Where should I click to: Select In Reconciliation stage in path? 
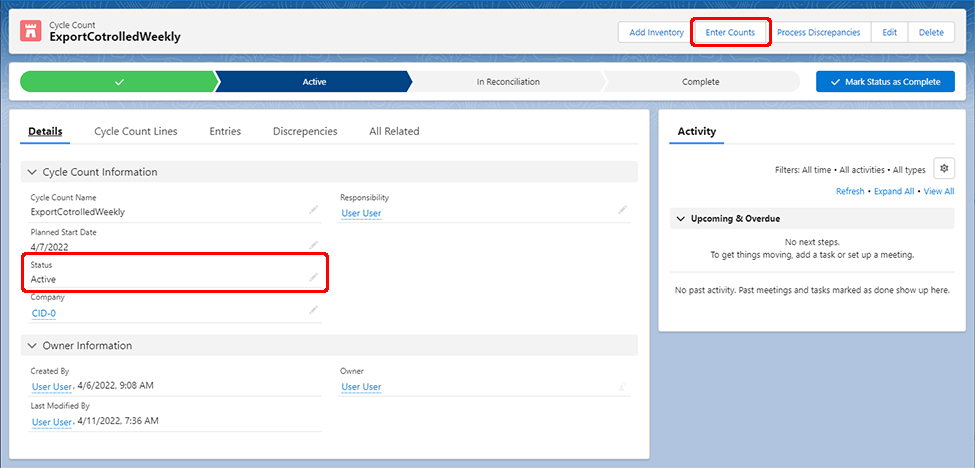click(508, 82)
